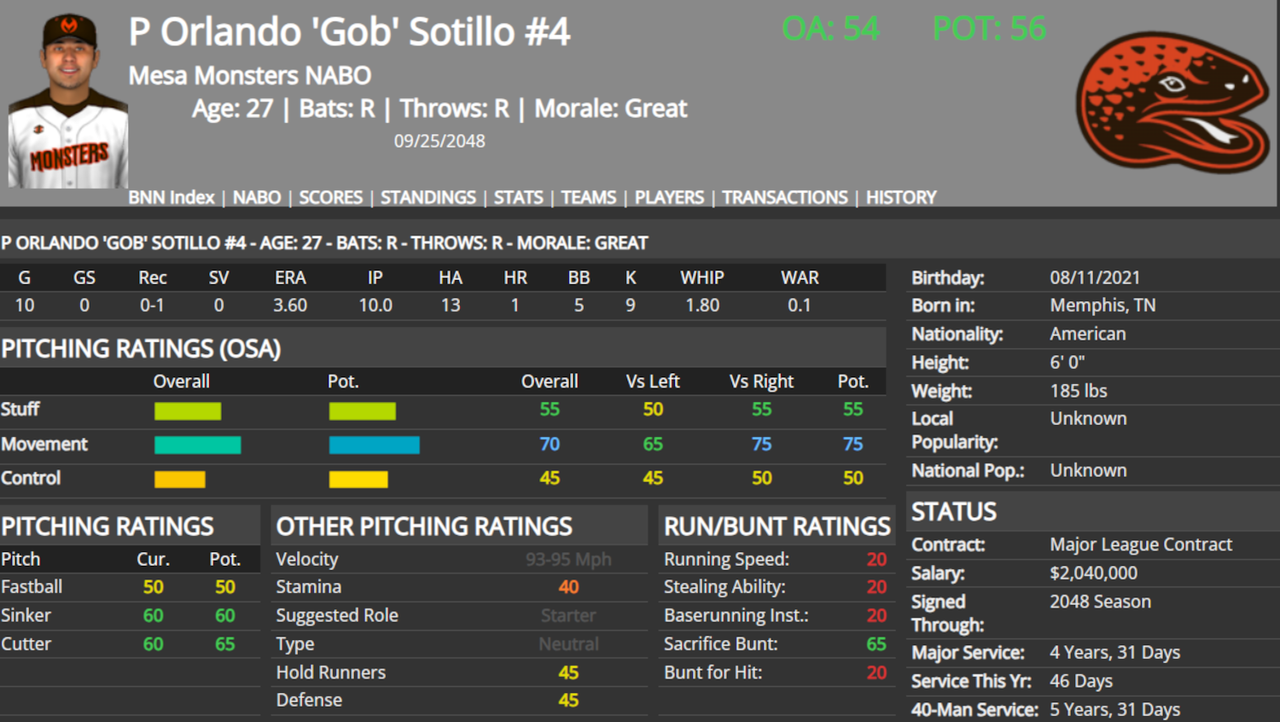
Task: Open the STATS menu link
Action: click(x=518, y=197)
